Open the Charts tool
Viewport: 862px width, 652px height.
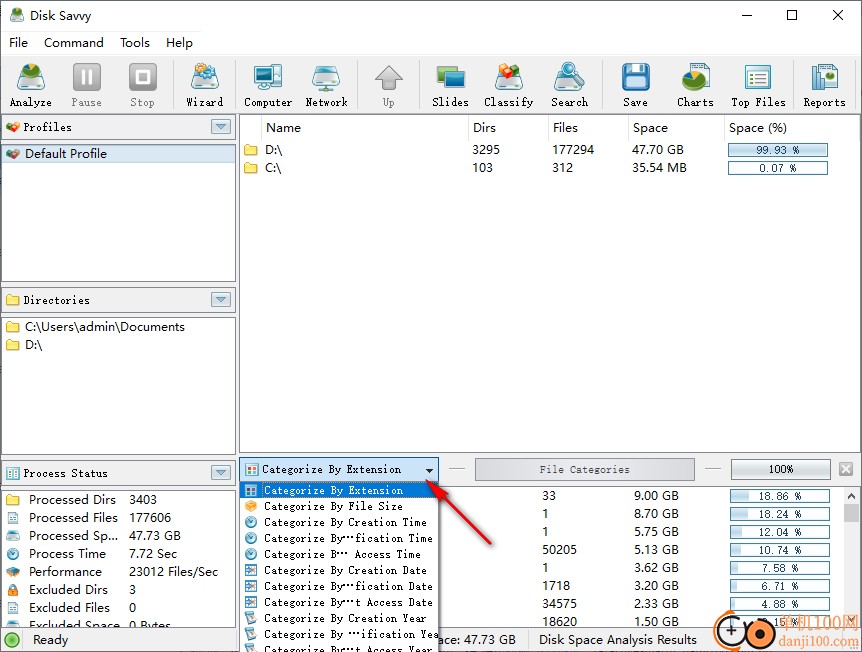(x=695, y=85)
